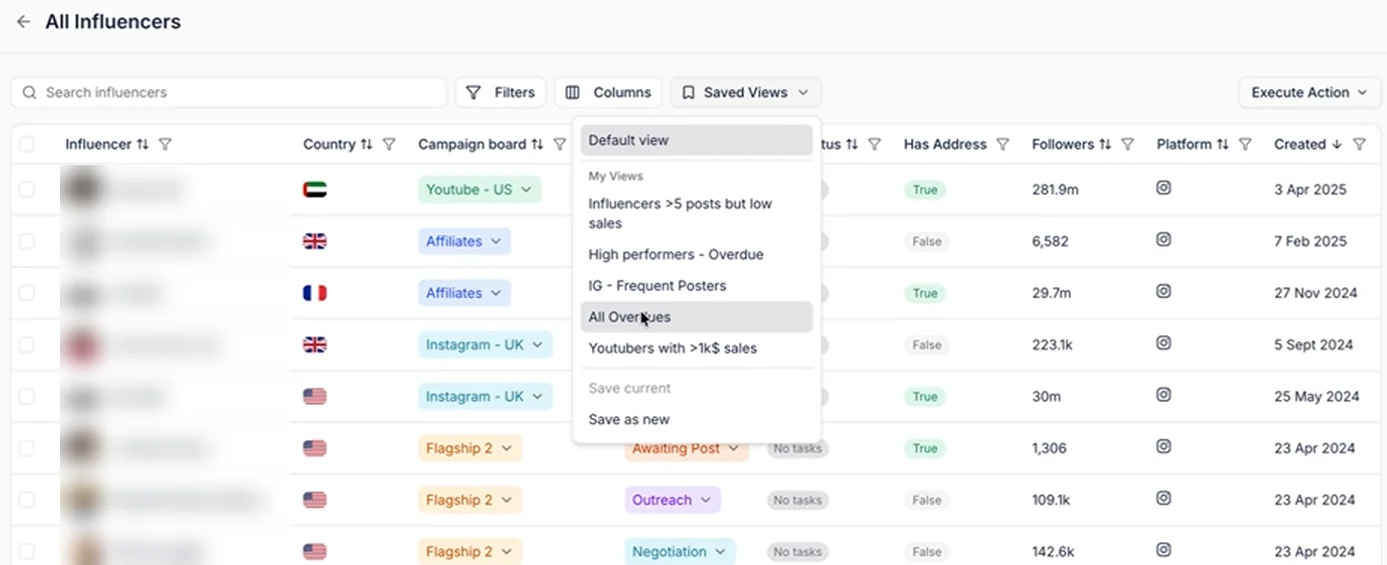The width and height of the screenshot is (1387, 565).
Task: Expand Affiliates dropdown in 29.7m followers row
Action: click(x=464, y=293)
